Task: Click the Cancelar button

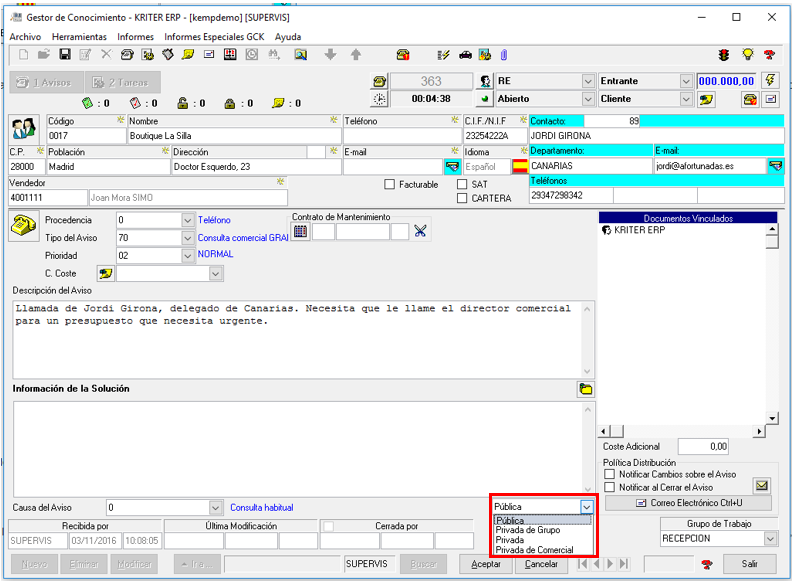Action: [541, 564]
